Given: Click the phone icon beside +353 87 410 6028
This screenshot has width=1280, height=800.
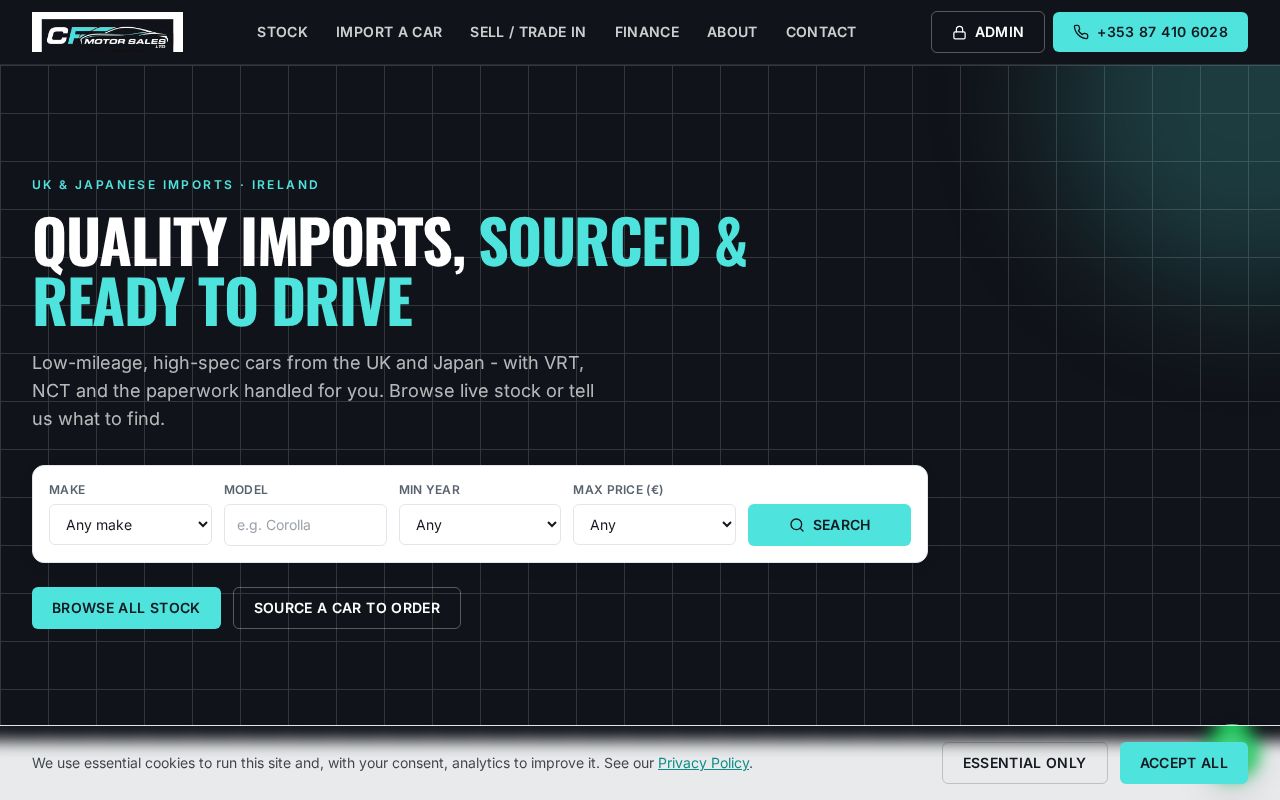Looking at the screenshot, I should coord(1081,33).
